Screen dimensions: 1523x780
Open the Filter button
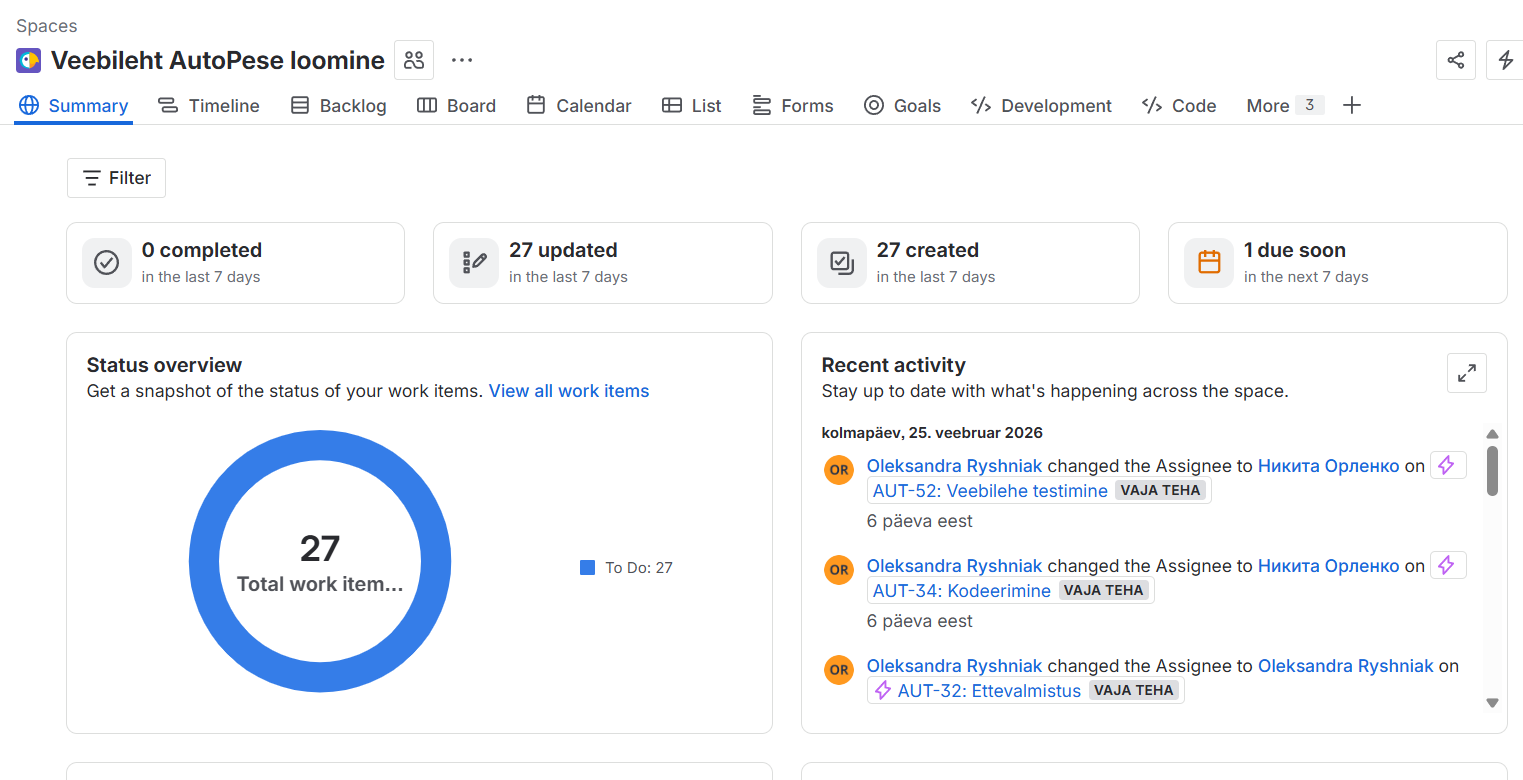116,178
